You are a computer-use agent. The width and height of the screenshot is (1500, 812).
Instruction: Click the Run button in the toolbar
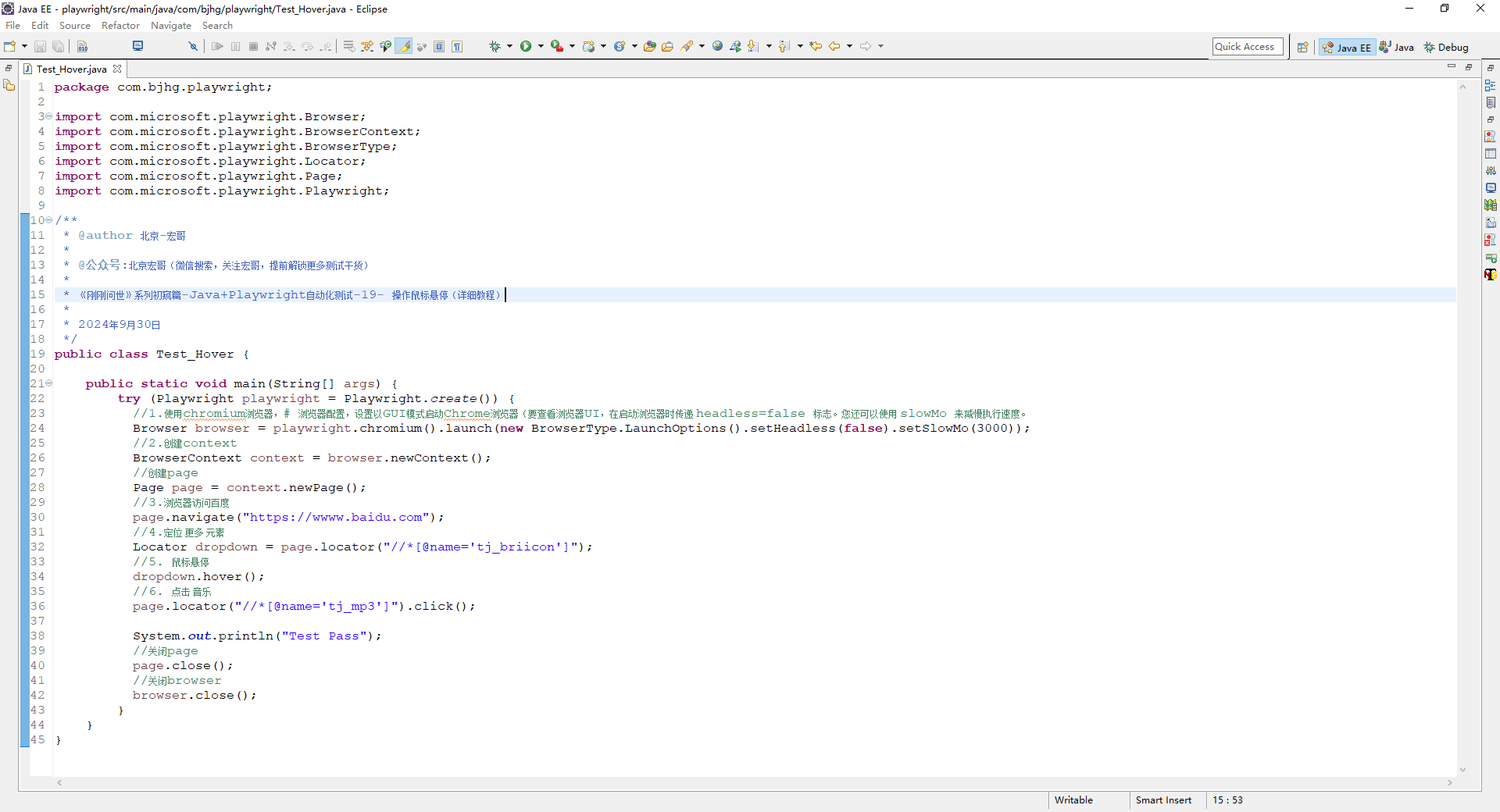[x=526, y=47]
